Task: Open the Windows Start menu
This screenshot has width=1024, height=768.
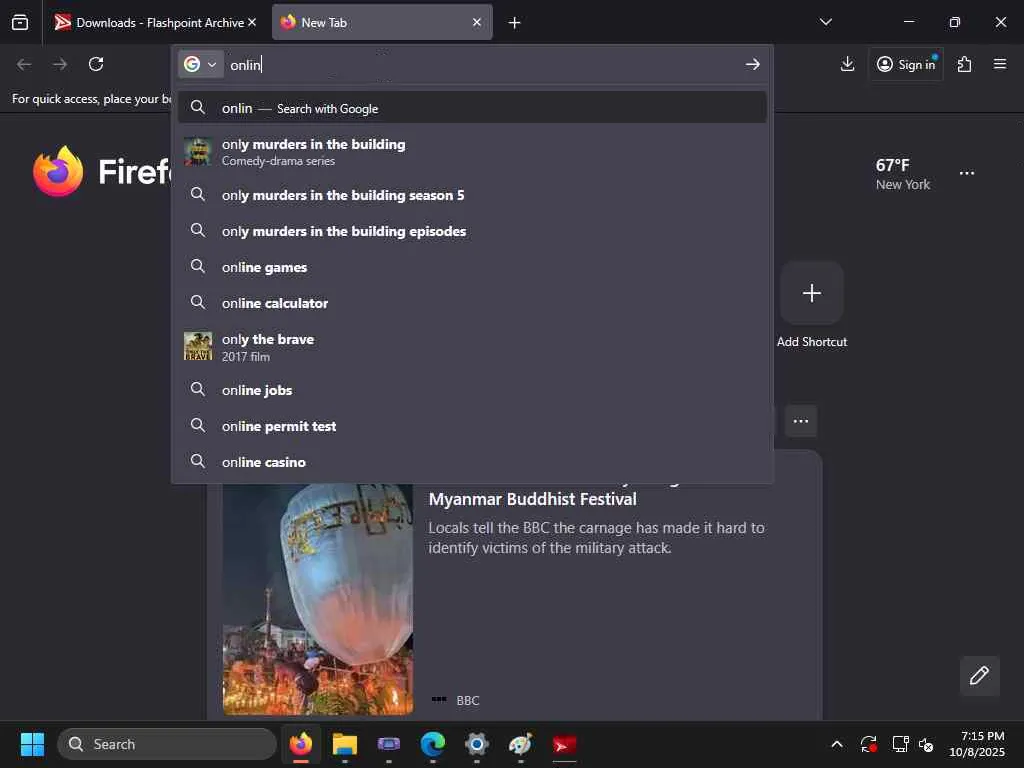Action: click(x=32, y=744)
